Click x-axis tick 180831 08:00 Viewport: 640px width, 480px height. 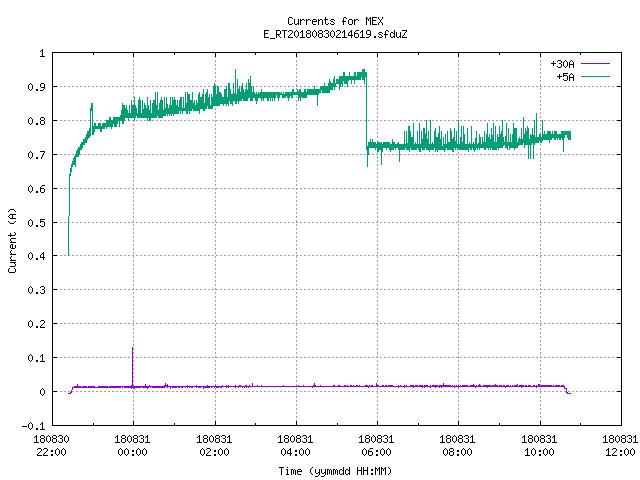(457, 446)
